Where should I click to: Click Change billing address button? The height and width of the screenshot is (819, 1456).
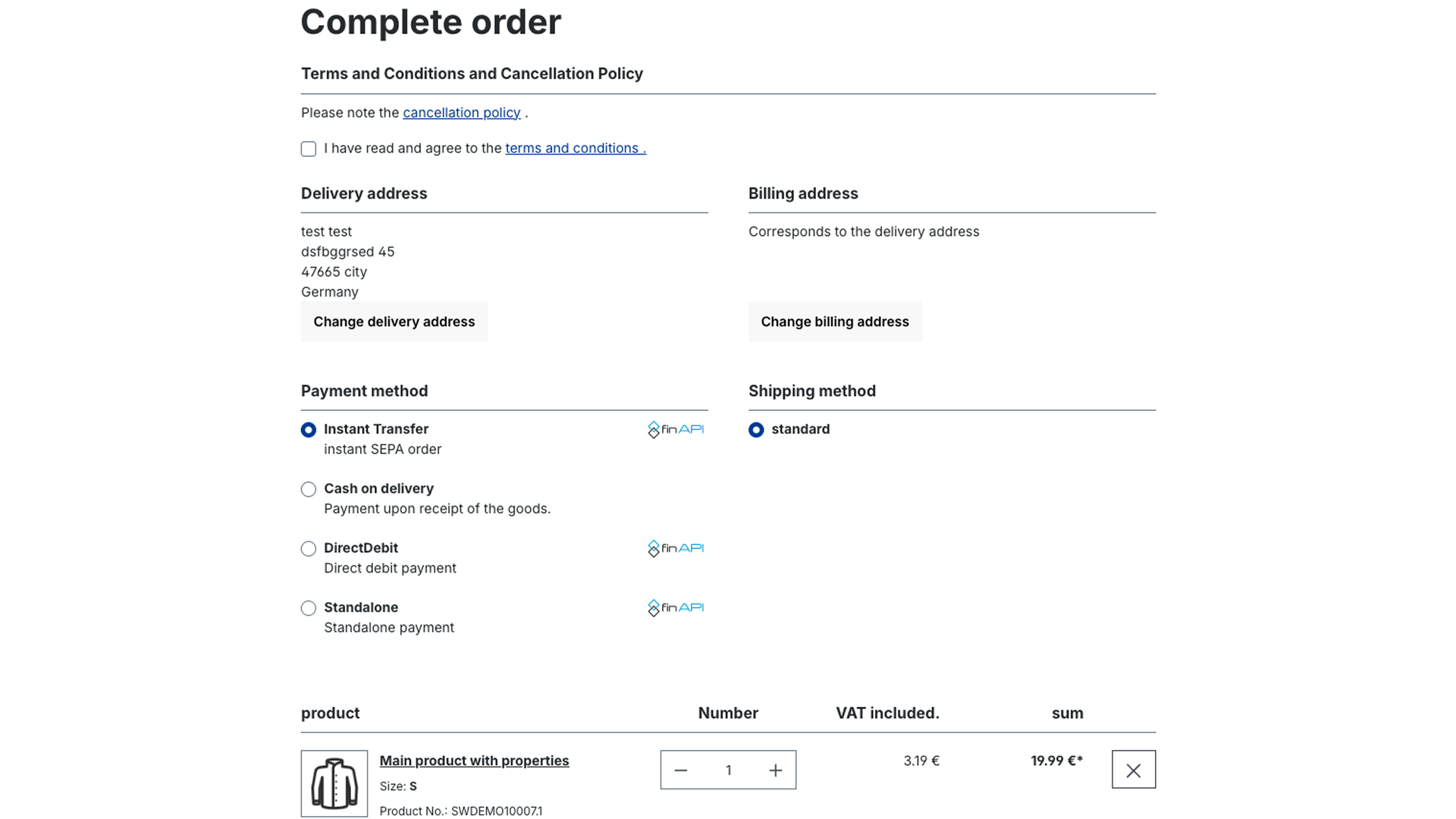pos(835,322)
